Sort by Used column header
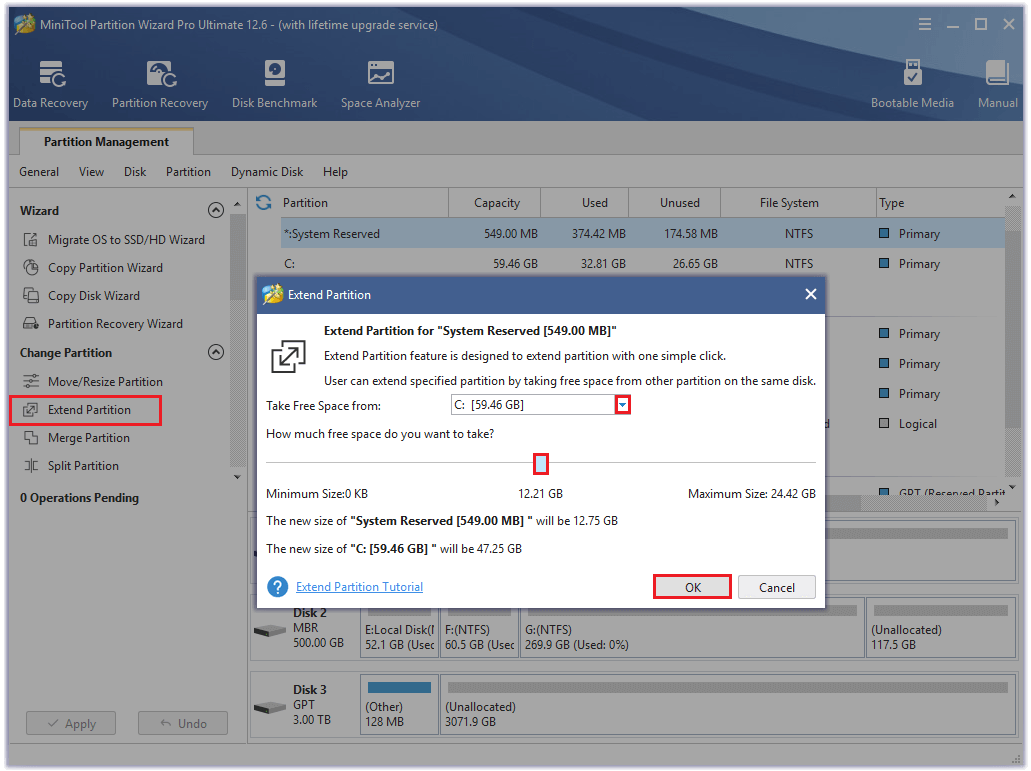Viewport: 1031px width, 771px height. pyautogui.click(x=585, y=202)
